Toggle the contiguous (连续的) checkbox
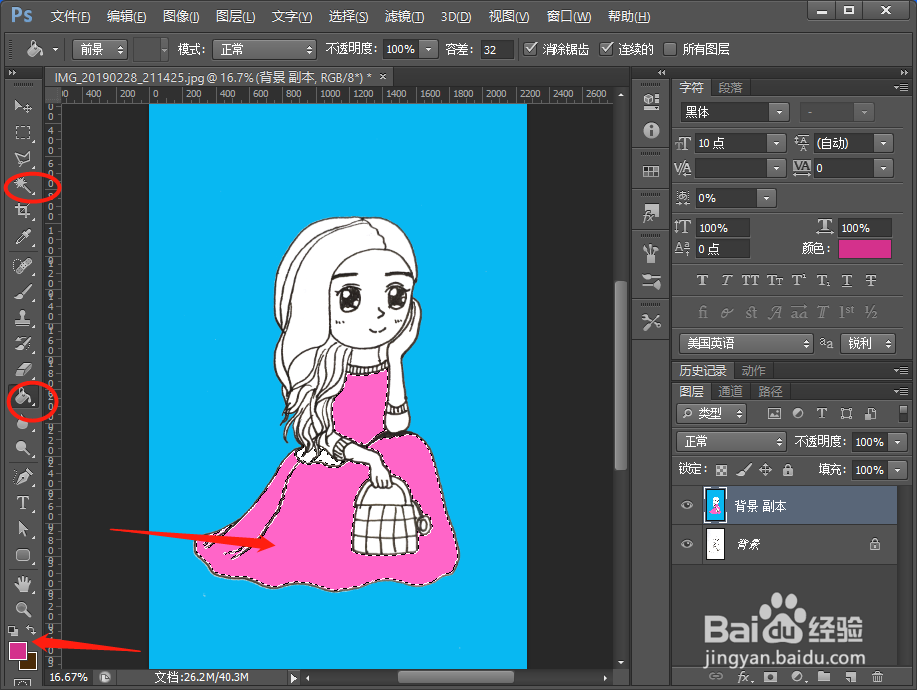 pos(607,49)
